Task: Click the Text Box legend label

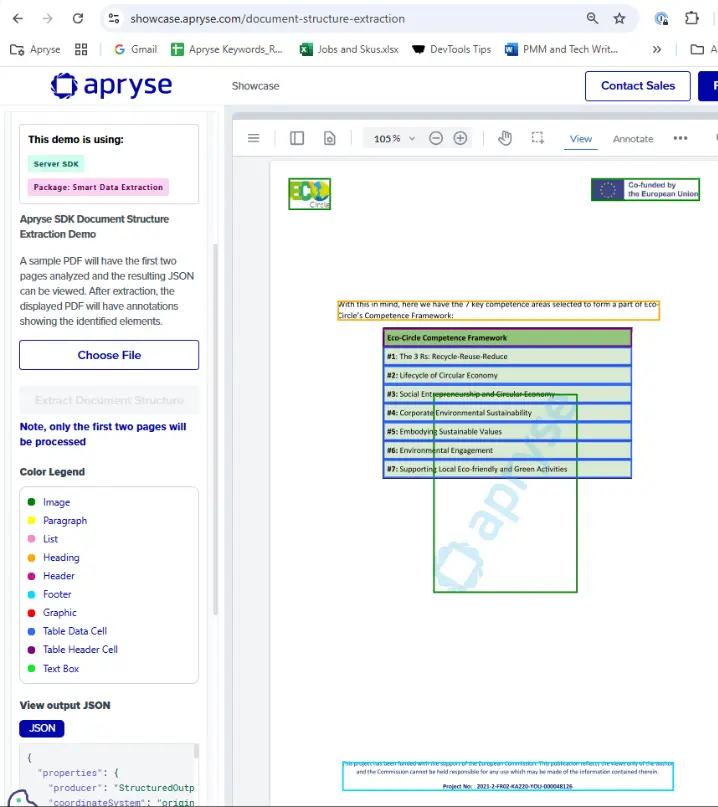Action: tap(61, 669)
